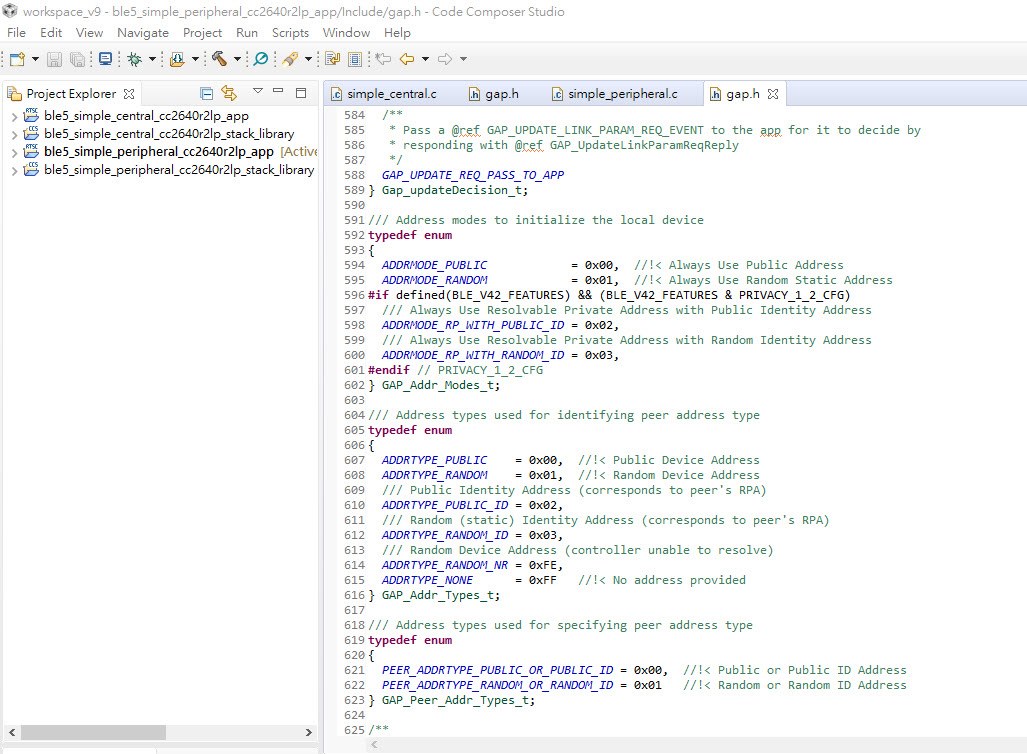Click the Search magnifier toolbar icon
1027x754 pixels.
pyautogui.click(x=260, y=59)
